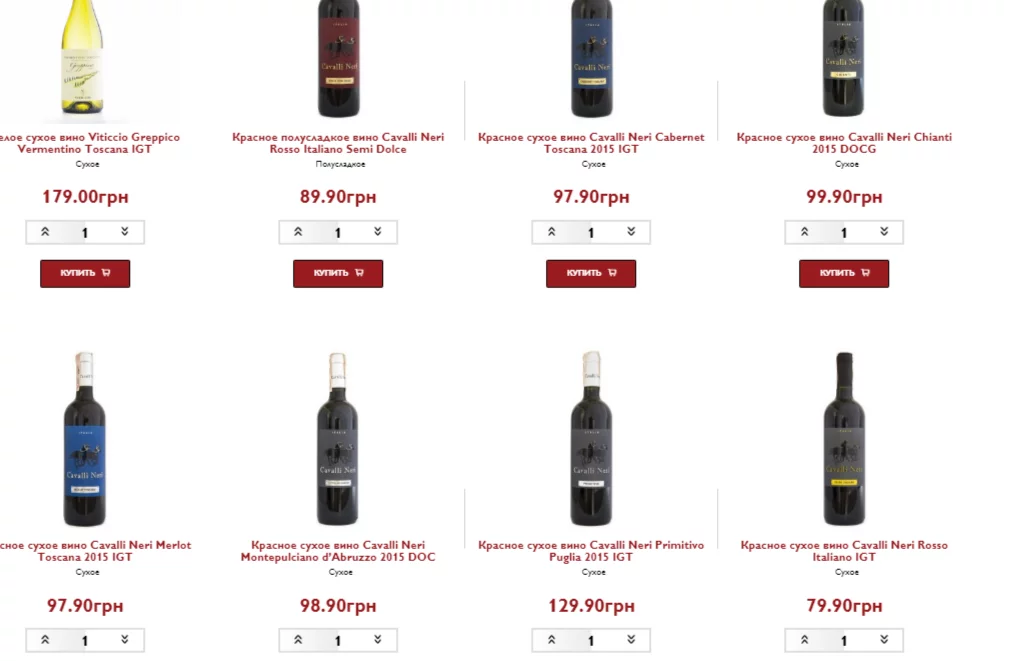This screenshot has width=1011, height=661.
Task: Decrease quantity for Cavalli Neri Chianti 2015
Action: tap(884, 232)
